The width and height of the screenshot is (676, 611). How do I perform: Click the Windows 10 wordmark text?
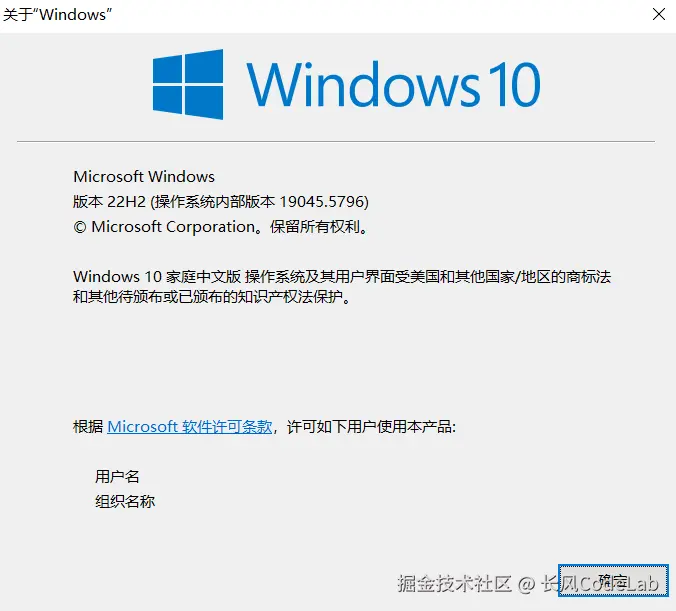393,84
